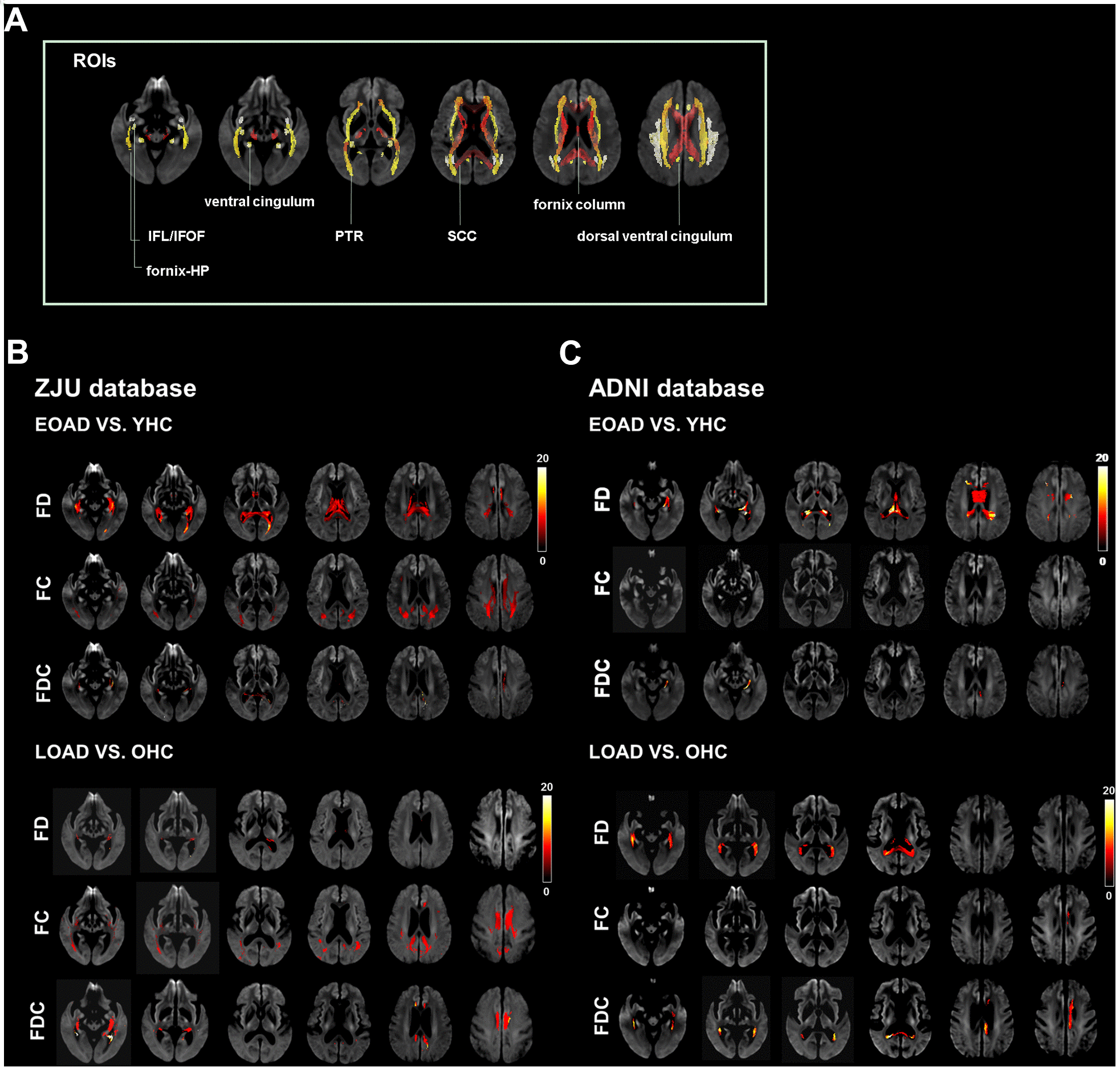Click the 'ADNI database' heading
Screen dimensions: 1120x1071
click(x=676, y=388)
